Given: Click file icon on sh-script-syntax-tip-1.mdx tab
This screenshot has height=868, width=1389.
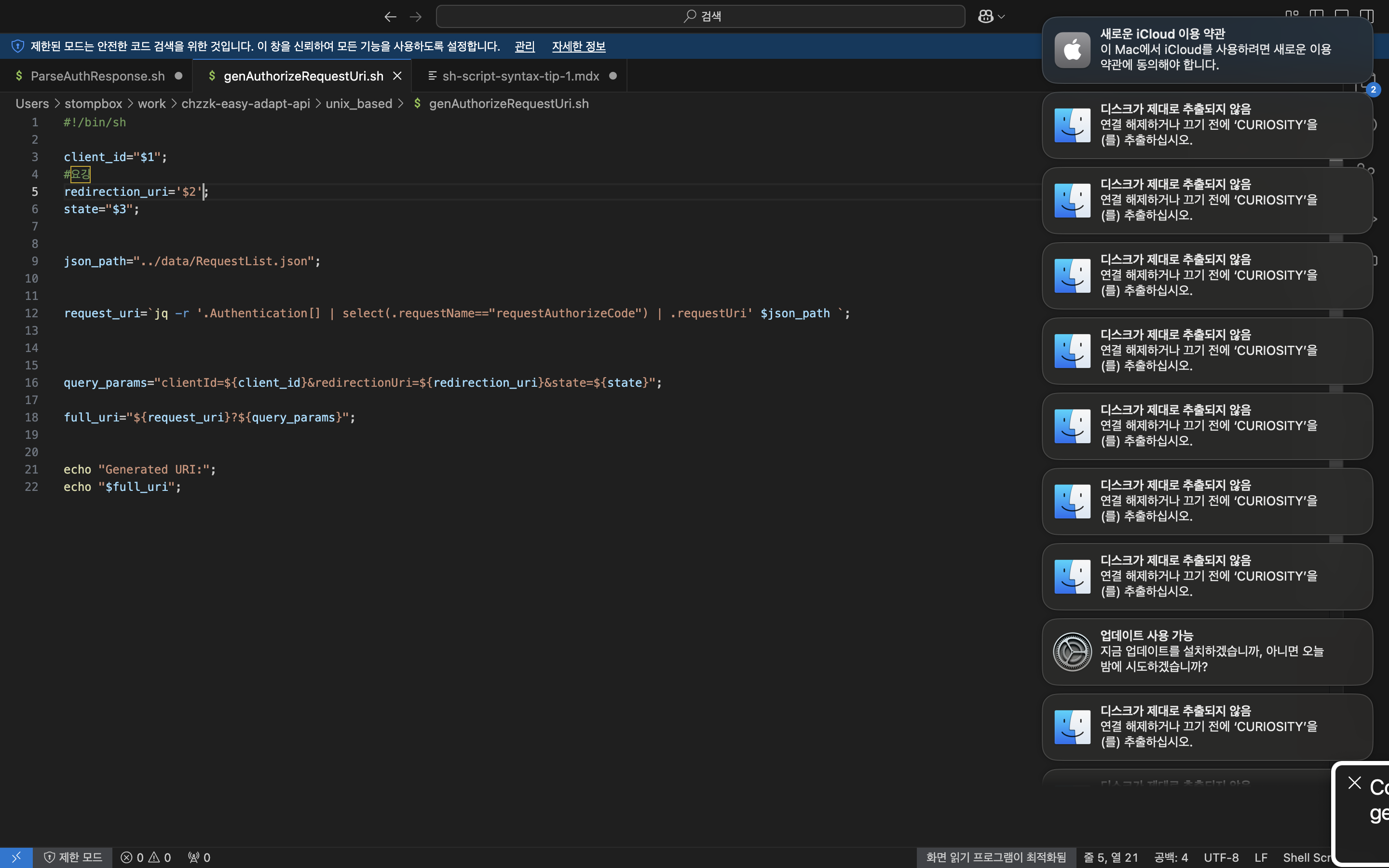Looking at the screenshot, I should (432, 76).
